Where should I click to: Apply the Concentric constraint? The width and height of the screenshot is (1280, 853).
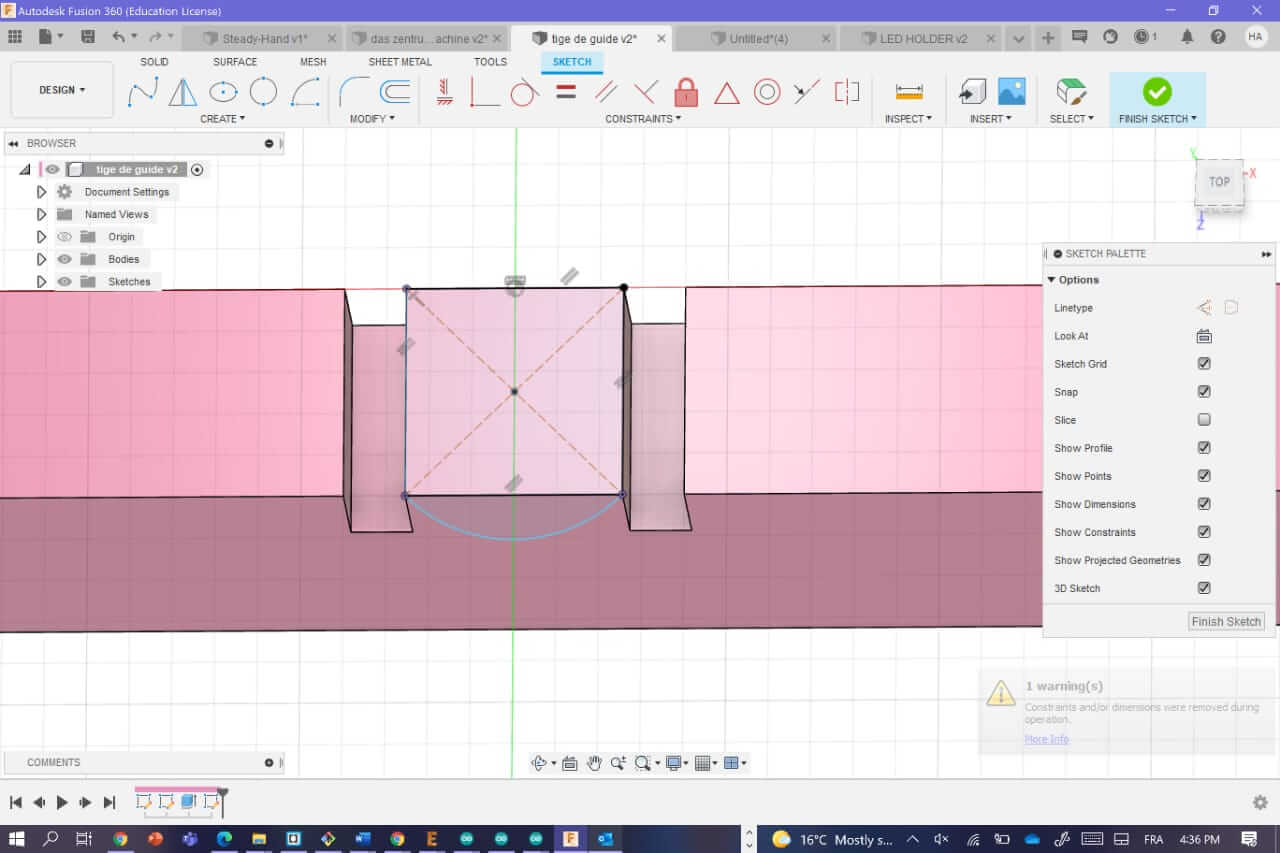(x=767, y=93)
